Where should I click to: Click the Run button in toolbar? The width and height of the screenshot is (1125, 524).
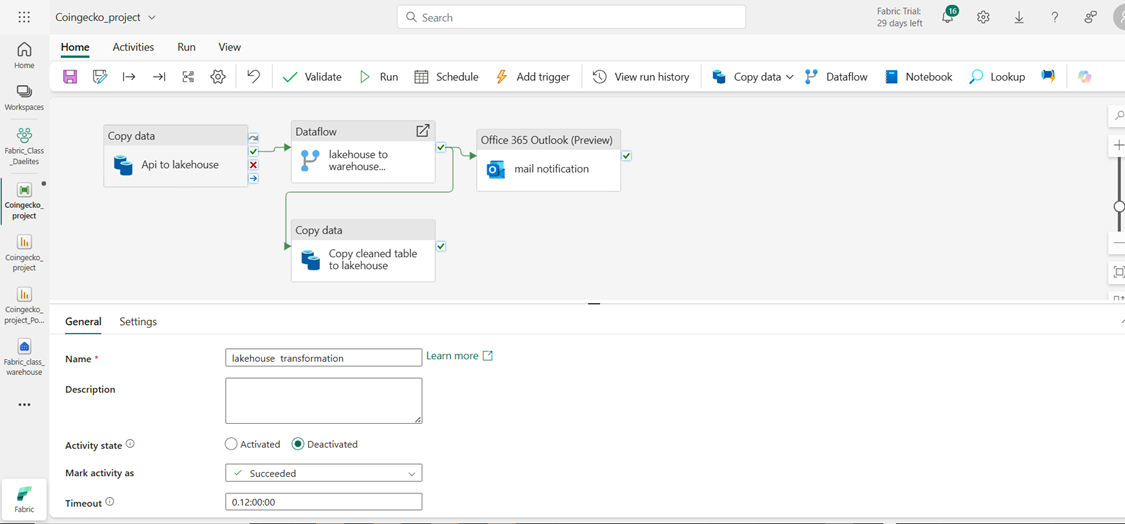coord(378,77)
